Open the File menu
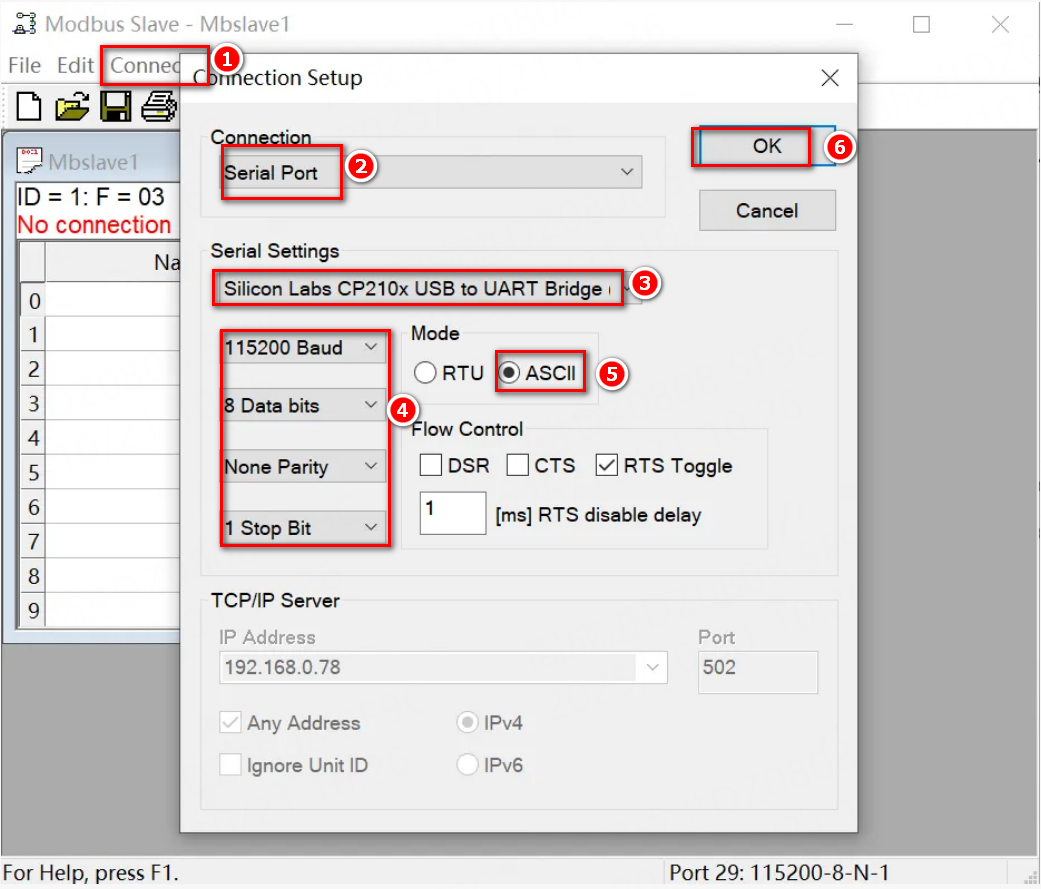This screenshot has height=889, width=1041. pos(25,65)
